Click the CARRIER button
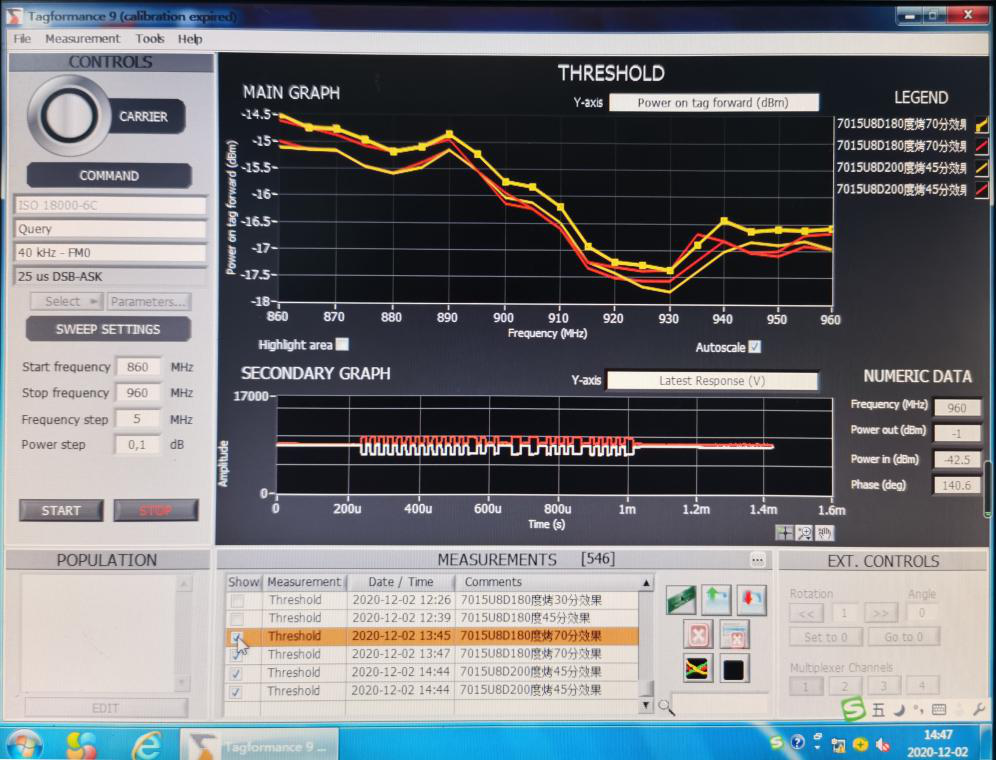 coord(144,117)
